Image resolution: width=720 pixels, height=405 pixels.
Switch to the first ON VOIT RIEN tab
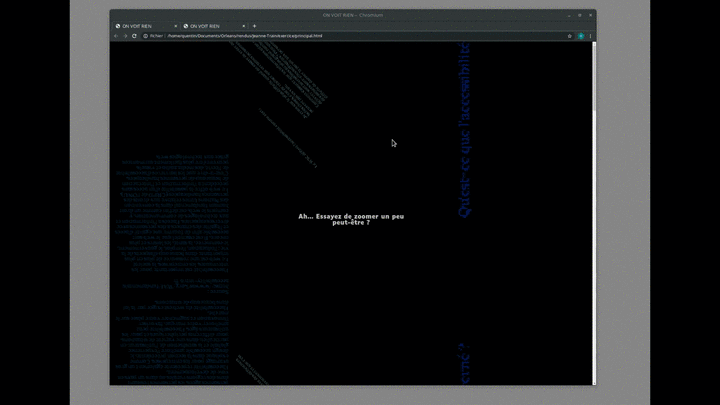pyautogui.click(x=140, y=26)
